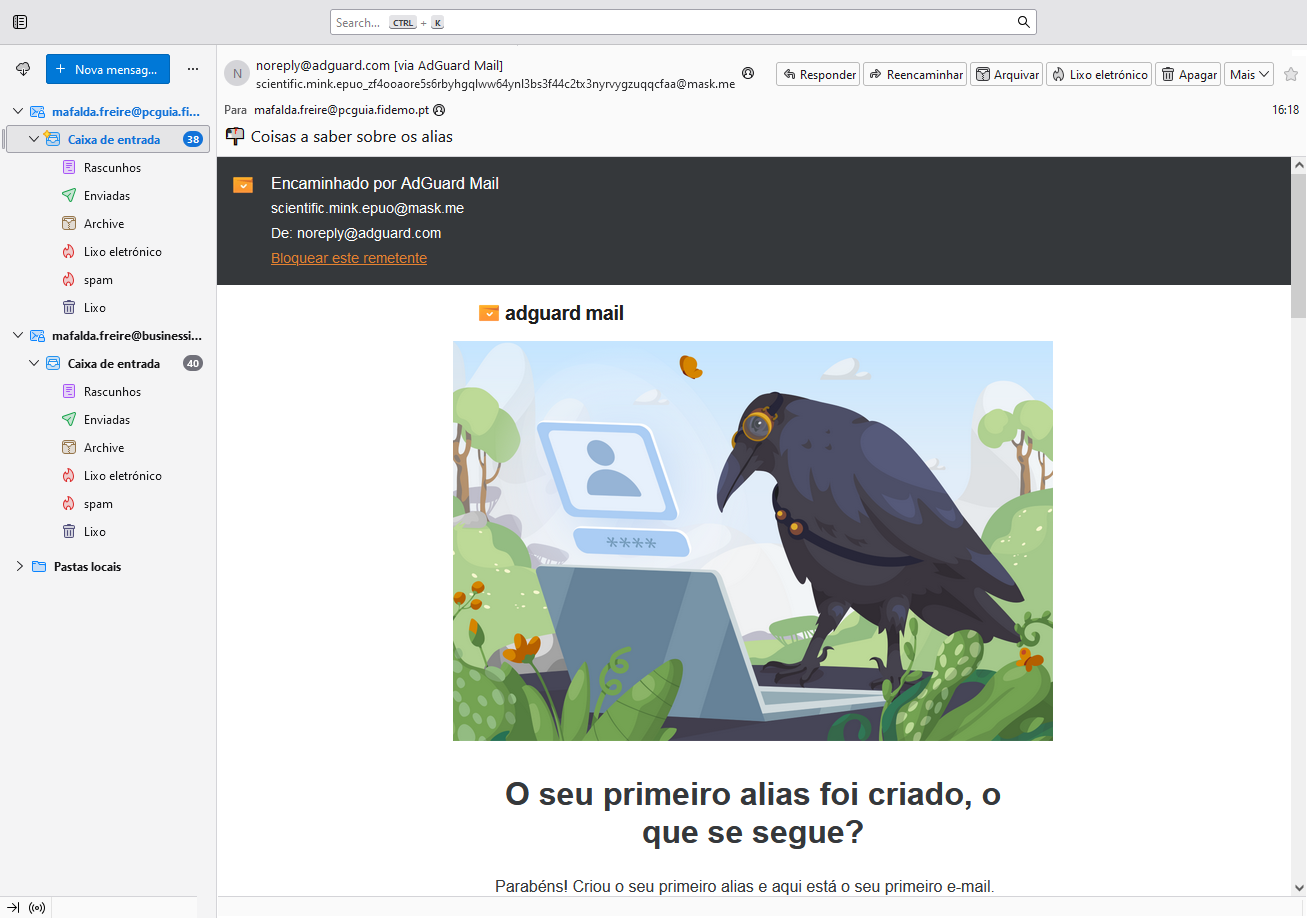1307x918 pixels.
Task: Click the crow illustration image
Action: point(753,541)
